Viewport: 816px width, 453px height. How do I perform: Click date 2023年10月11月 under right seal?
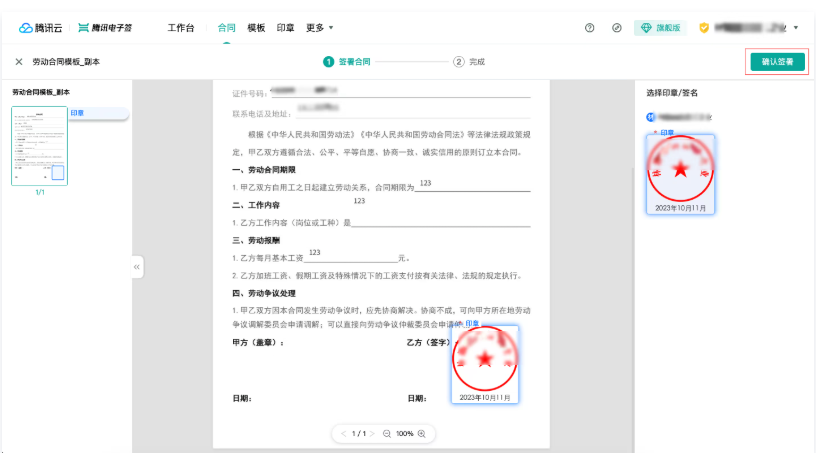pyautogui.click(x=680, y=208)
